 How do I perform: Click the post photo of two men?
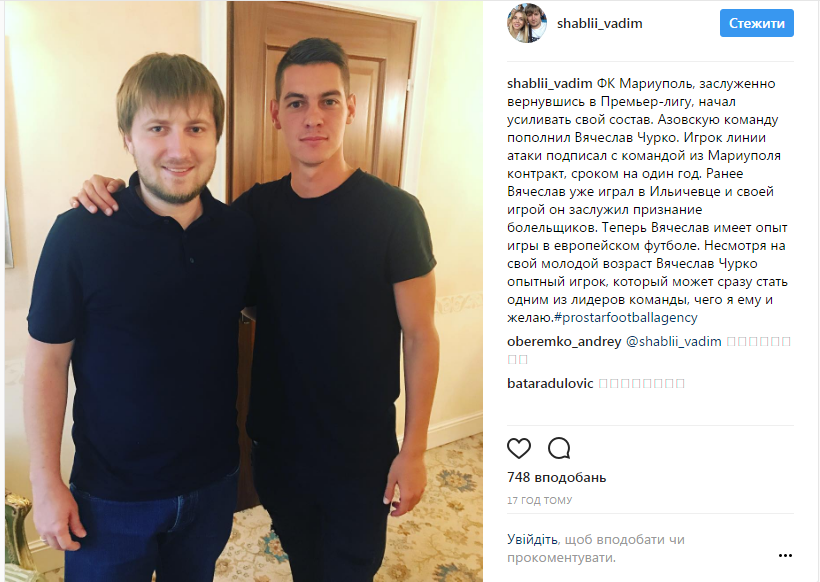click(x=244, y=291)
